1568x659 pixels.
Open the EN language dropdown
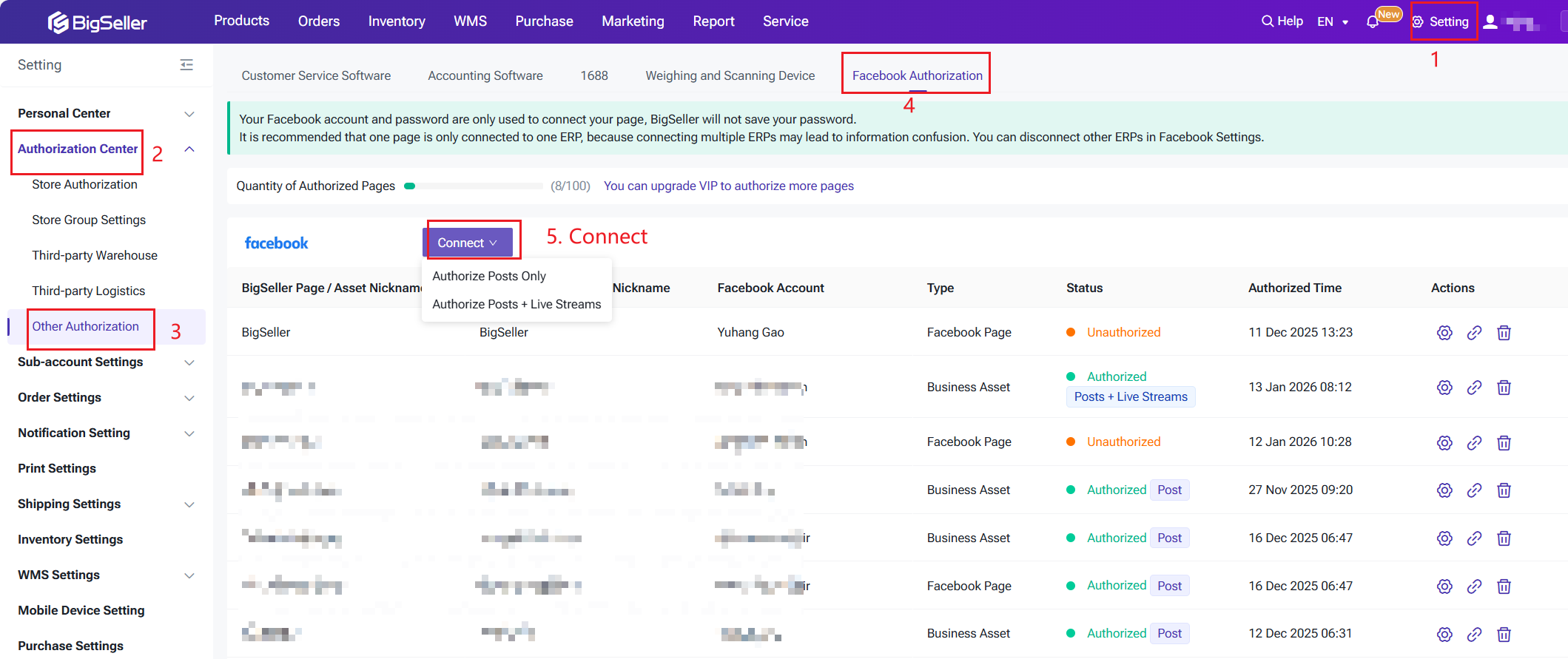click(1333, 22)
